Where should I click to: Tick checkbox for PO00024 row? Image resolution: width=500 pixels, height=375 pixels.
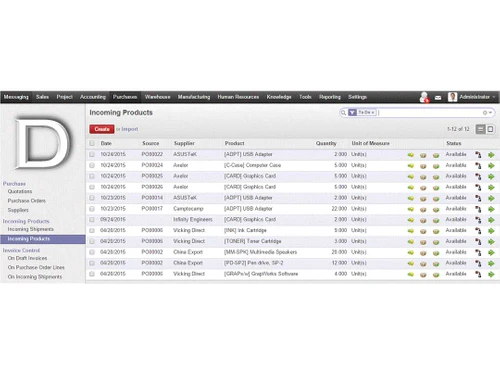click(92, 165)
